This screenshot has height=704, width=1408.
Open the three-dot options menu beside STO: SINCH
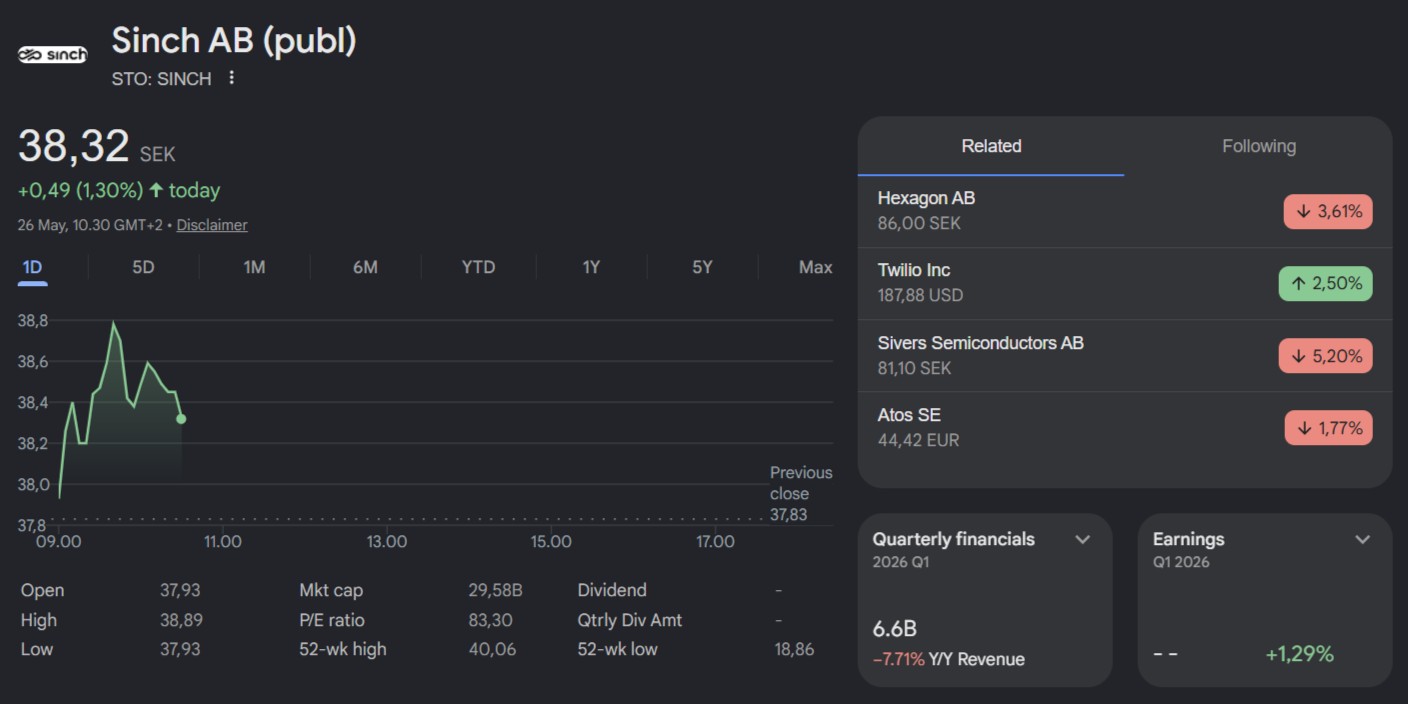tap(232, 77)
